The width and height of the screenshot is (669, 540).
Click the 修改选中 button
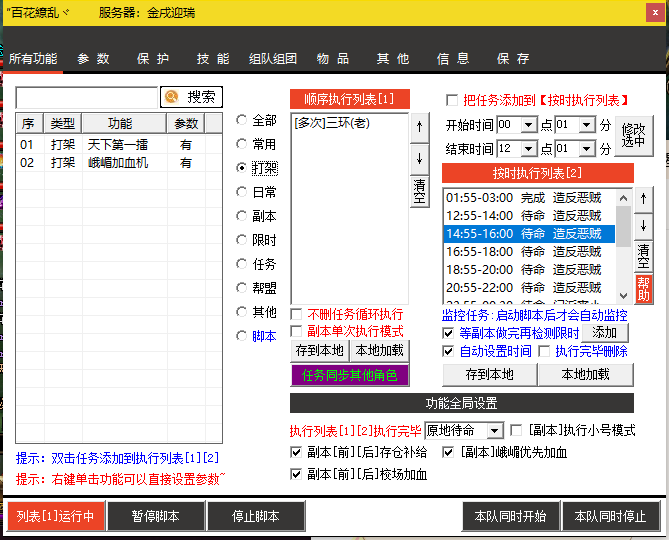click(634, 136)
